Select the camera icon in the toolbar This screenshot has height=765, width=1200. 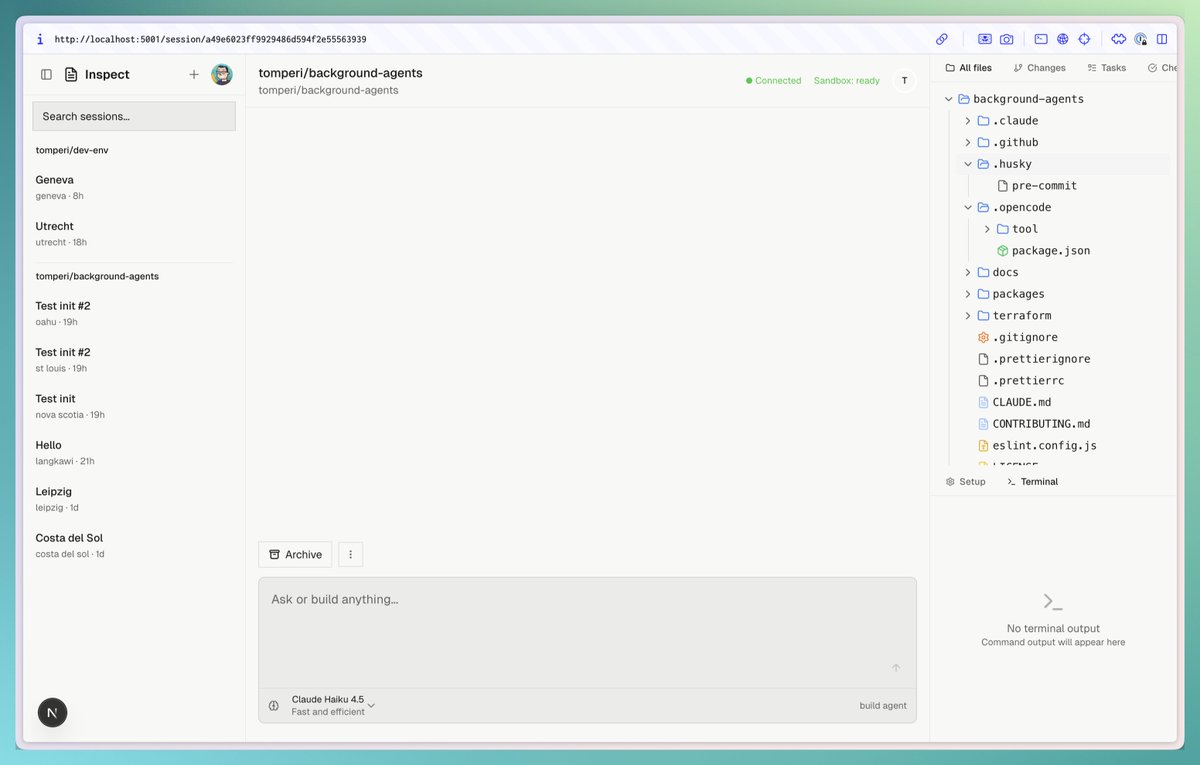coord(1005,39)
